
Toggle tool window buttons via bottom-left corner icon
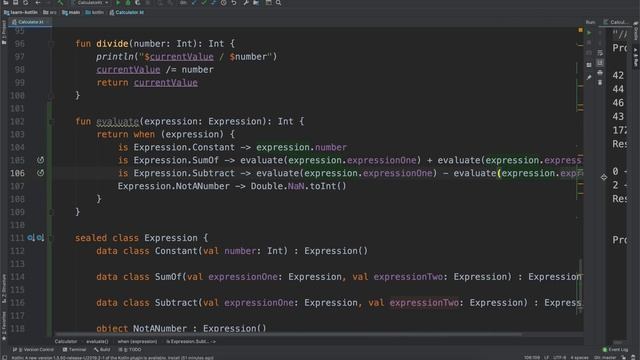coord(4,357)
